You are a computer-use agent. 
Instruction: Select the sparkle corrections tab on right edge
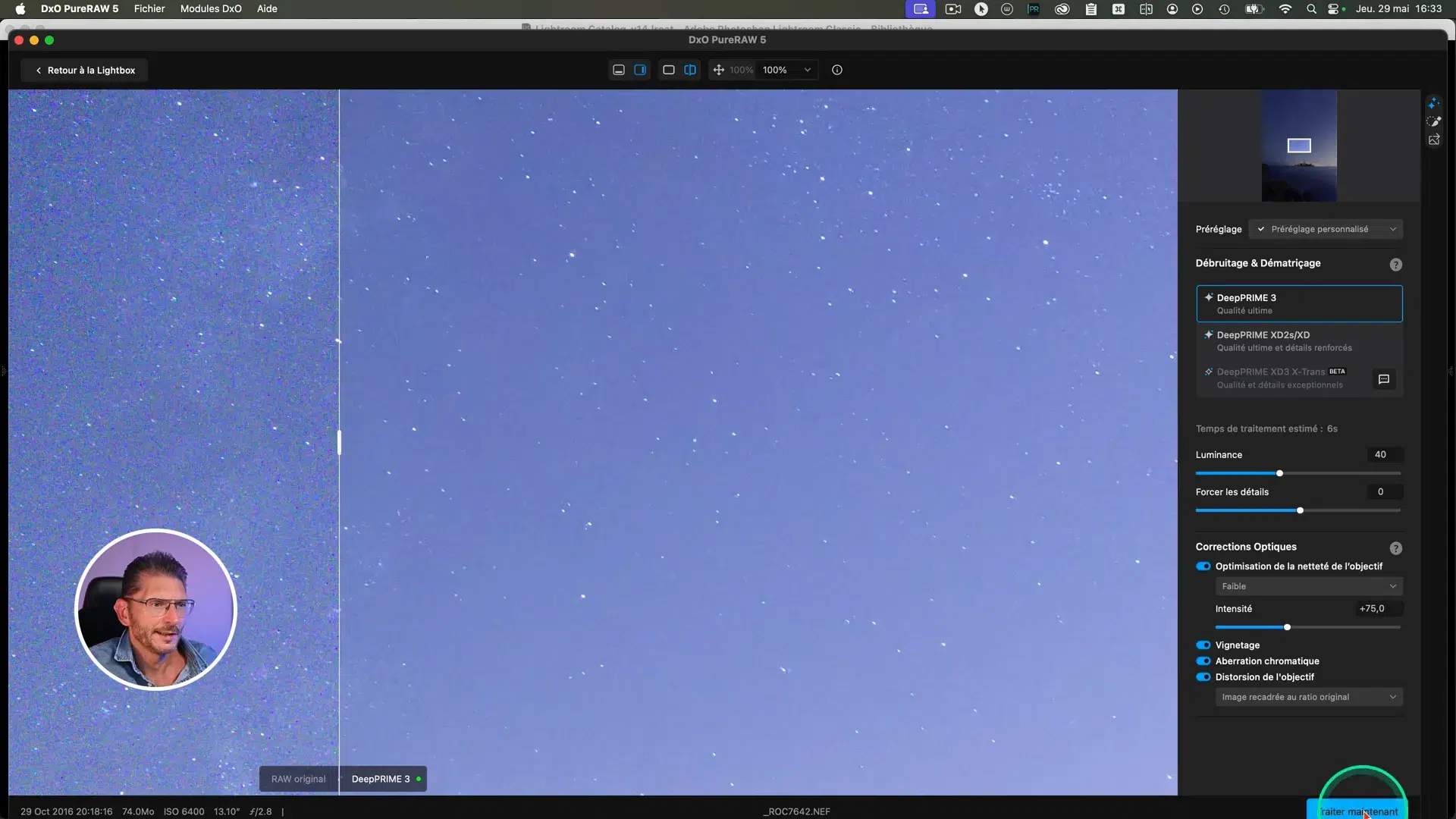click(x=1434, y=103)
